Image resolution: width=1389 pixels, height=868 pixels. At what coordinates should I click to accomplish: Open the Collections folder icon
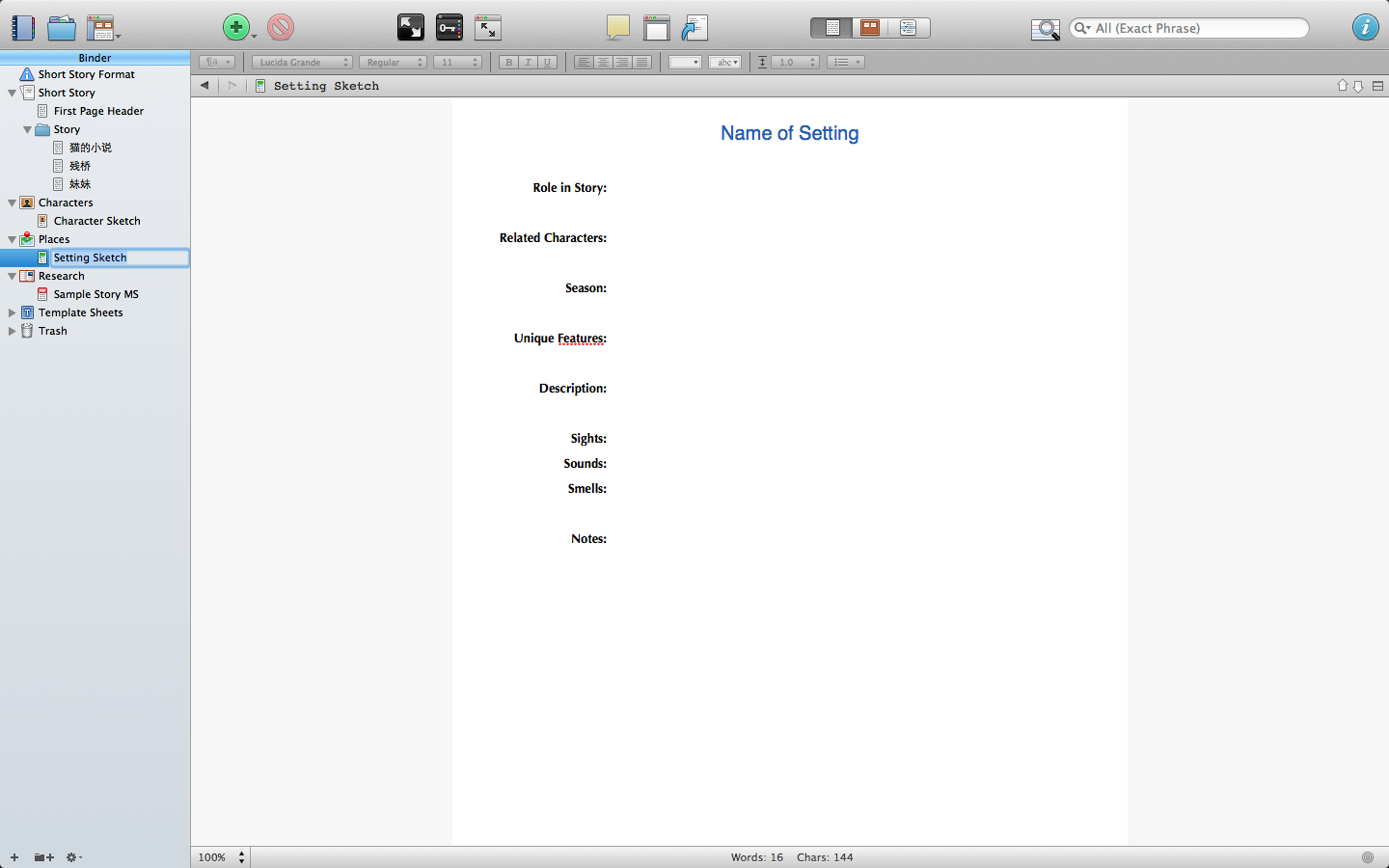(62, 28)
